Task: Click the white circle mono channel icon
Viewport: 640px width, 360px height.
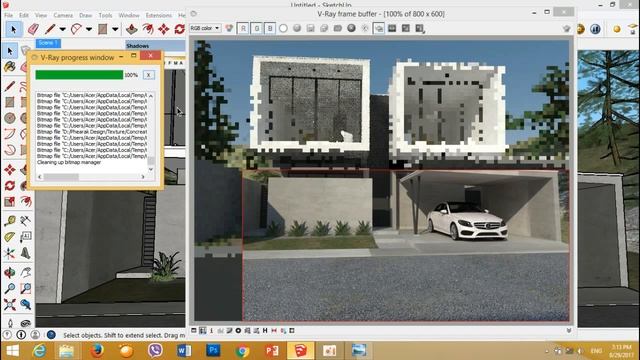Action: pyautogui.click(x=283, y=28)
